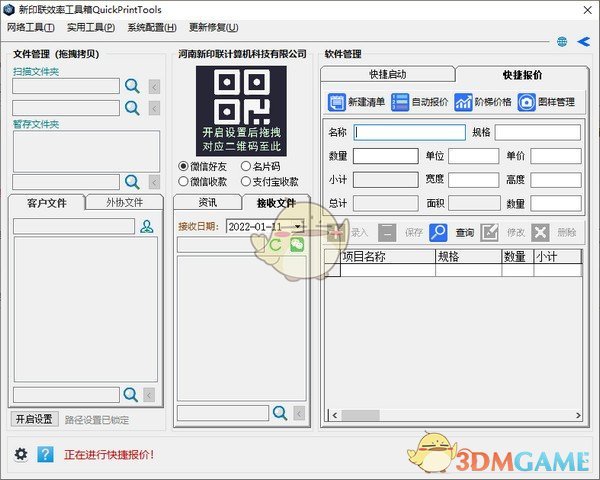Open settings gear icon at bottom left
600x480 pixels.
click(x=21, y=454)
